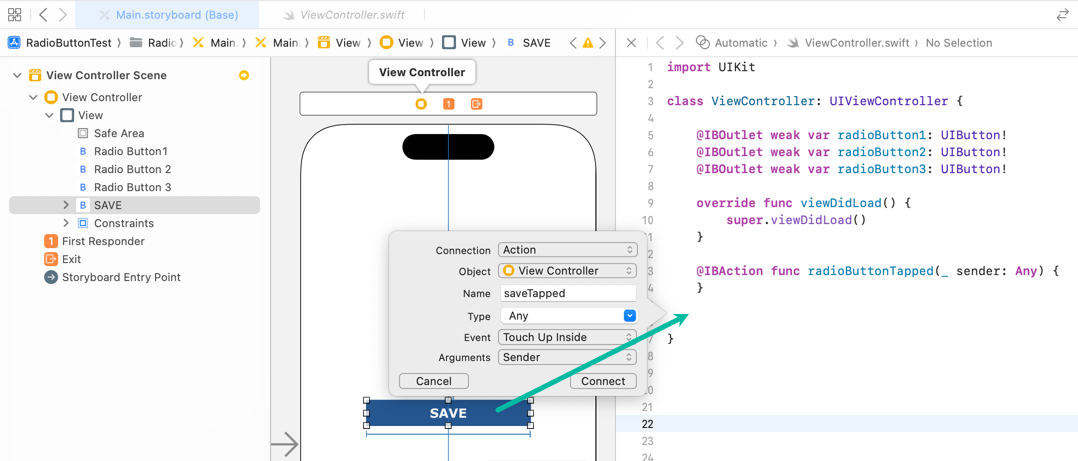Screen dimensions: 1078x461
Task: Close the assistant editor pane
Action: pos(631,43)
